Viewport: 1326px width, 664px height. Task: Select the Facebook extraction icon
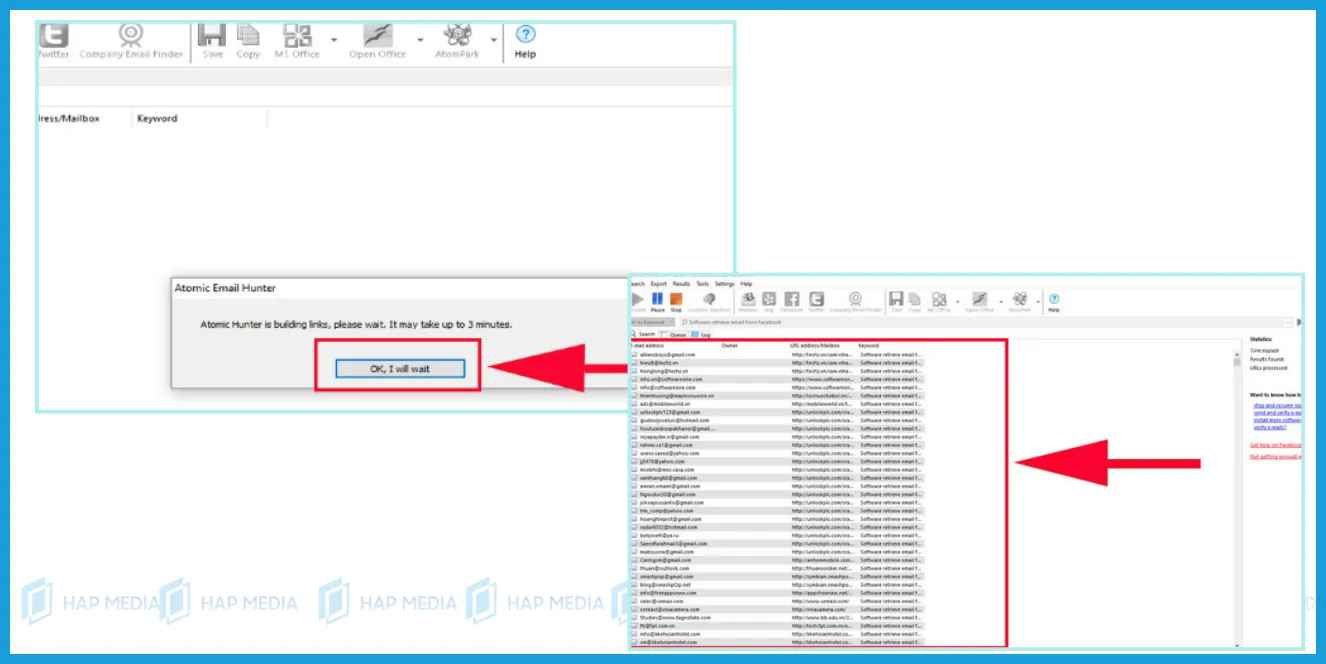[793, 300]
